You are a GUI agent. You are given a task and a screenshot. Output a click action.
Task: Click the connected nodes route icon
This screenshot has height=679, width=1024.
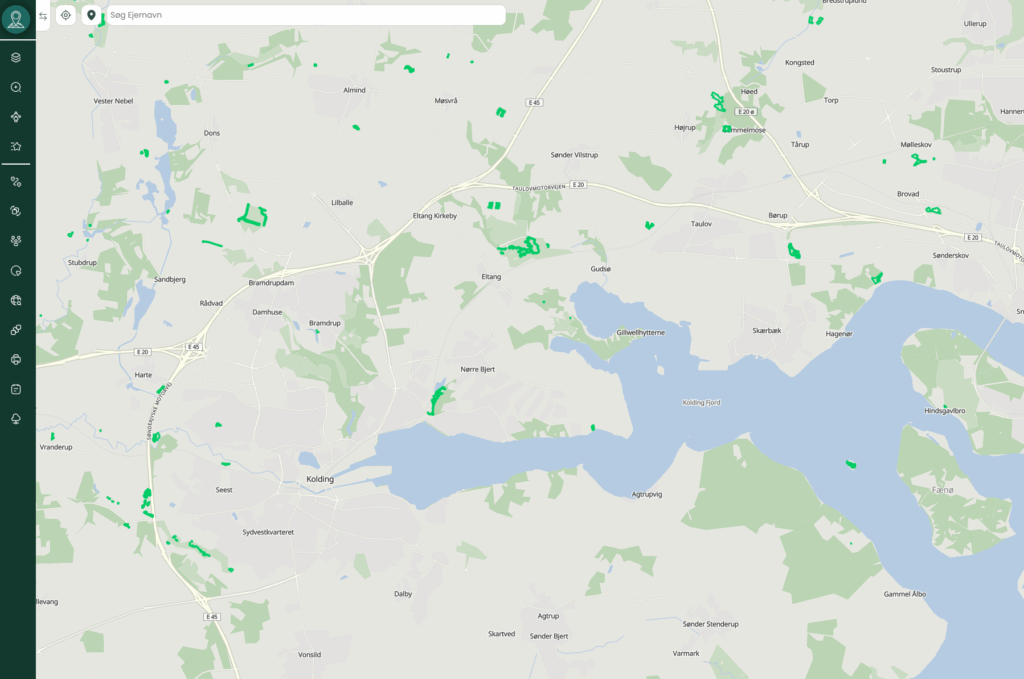pyautogui.click(x=16, y=182)
